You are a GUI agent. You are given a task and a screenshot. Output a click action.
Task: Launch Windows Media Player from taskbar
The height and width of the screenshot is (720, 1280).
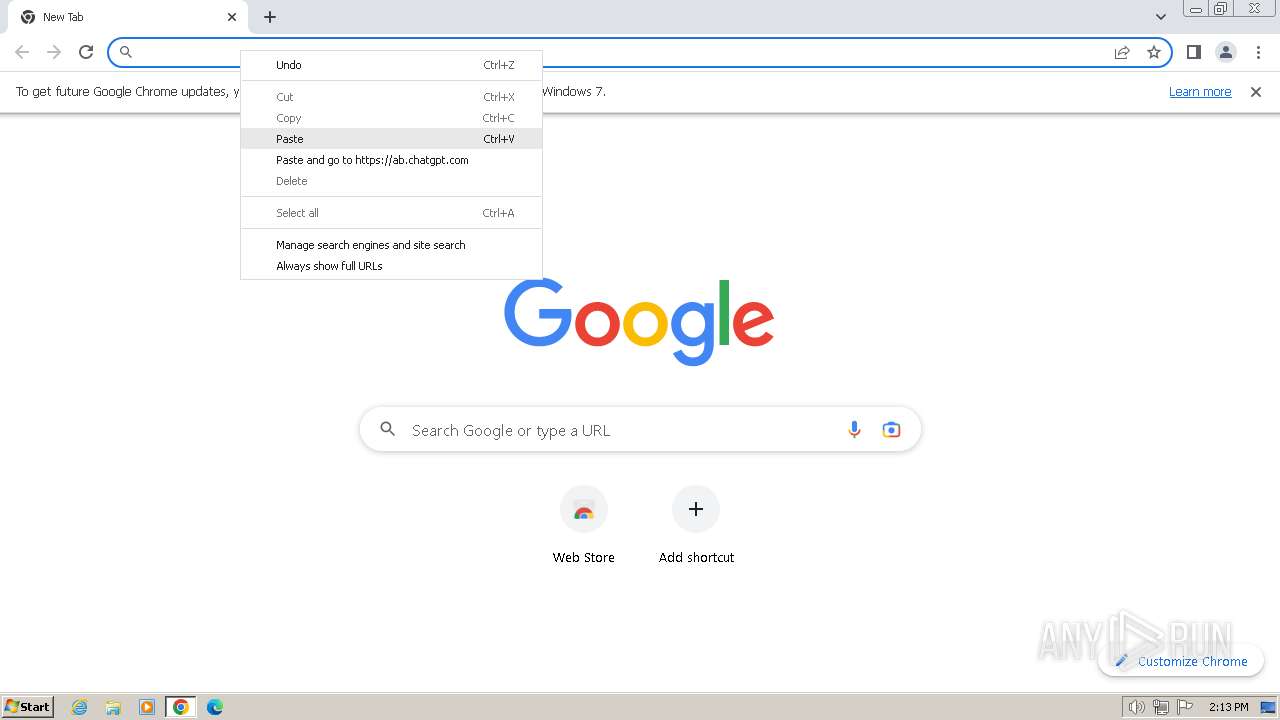pyautogui.click(x=147, y=707)
